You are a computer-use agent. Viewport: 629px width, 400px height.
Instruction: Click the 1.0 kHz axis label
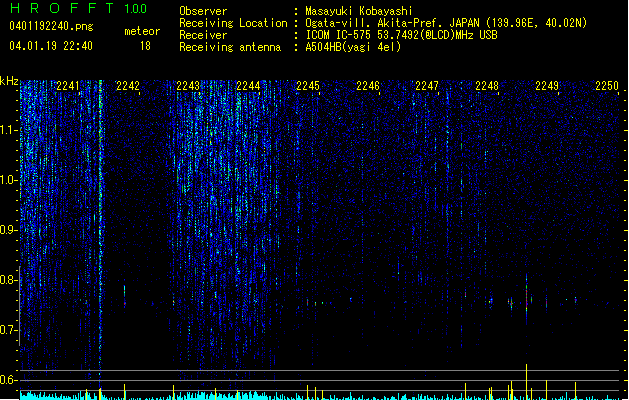click(9, 180)
